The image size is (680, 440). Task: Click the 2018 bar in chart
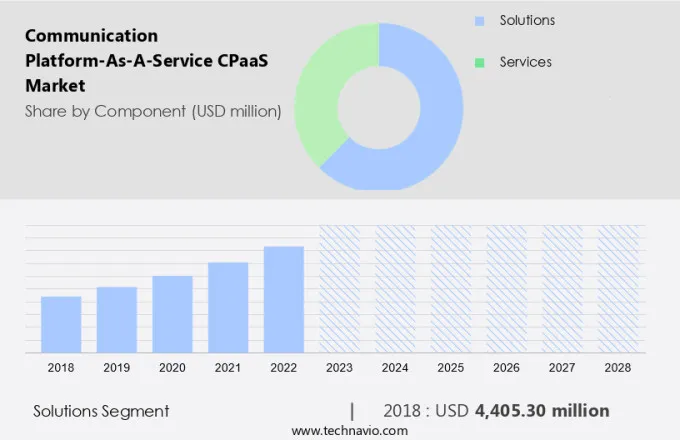61,324
